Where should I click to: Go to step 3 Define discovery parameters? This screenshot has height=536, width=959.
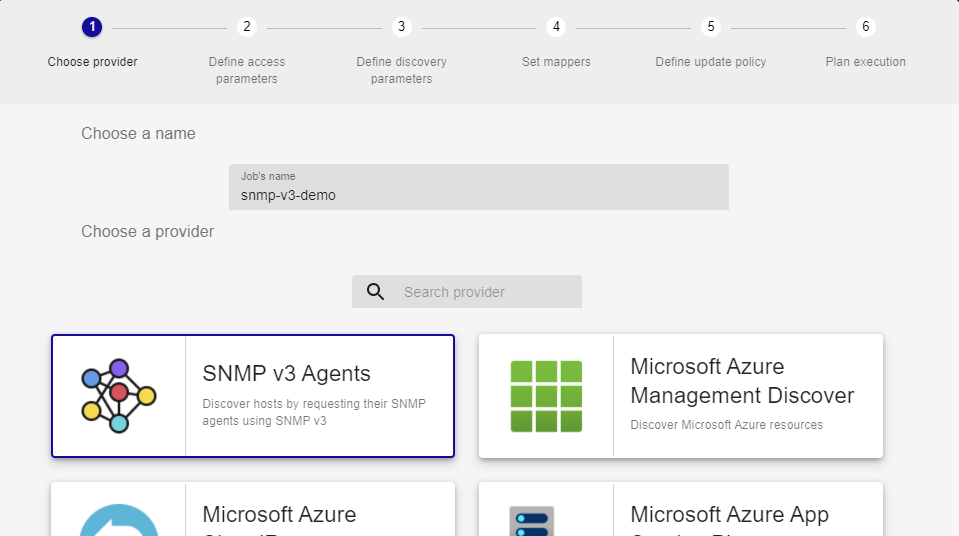(401, 27)
